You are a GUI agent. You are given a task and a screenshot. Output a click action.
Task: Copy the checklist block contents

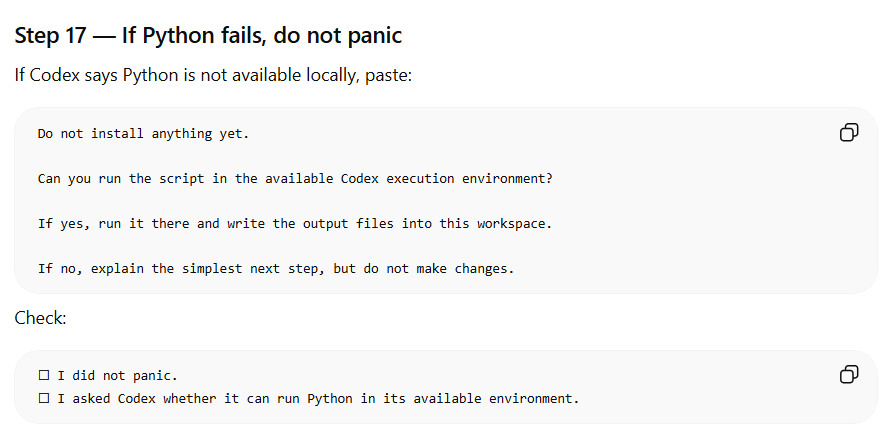click(849, 374)
